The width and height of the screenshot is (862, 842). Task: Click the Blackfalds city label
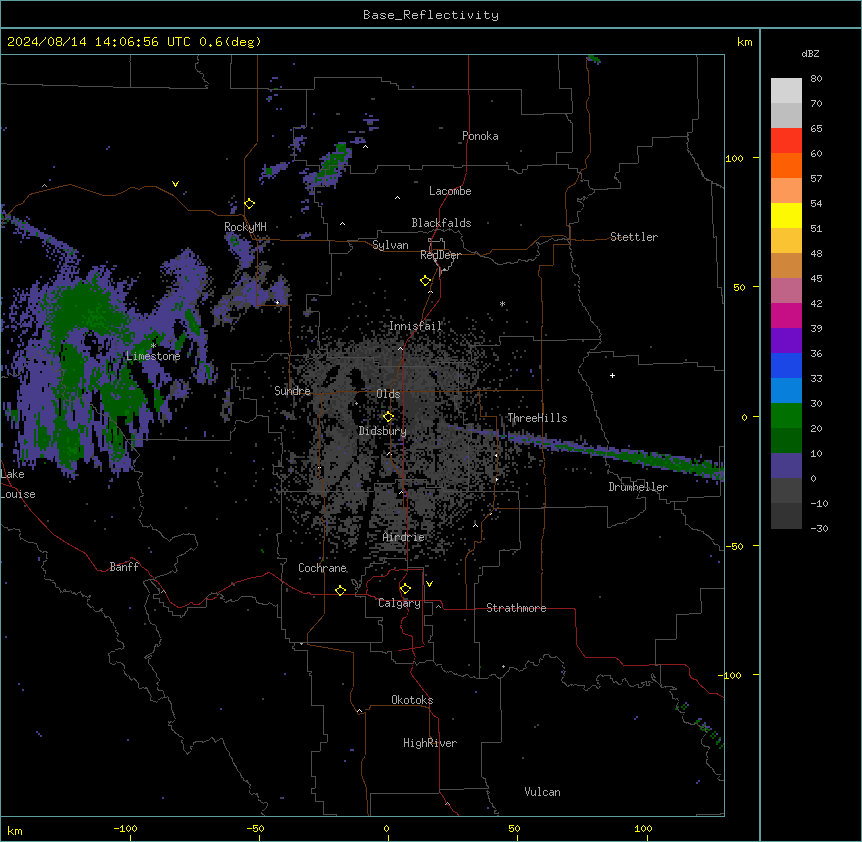(441, 223)
